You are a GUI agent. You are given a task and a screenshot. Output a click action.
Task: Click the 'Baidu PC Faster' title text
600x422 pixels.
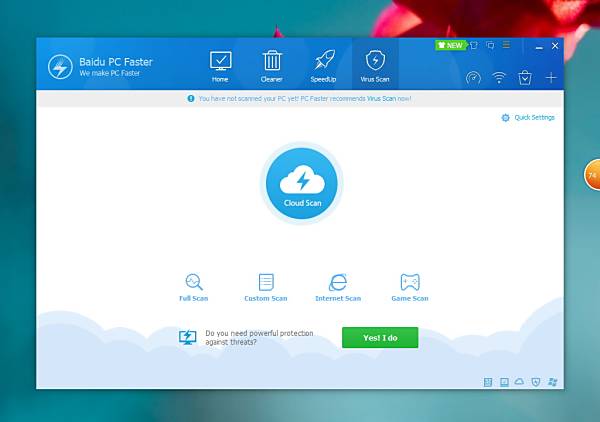click(x=116, y=62)
